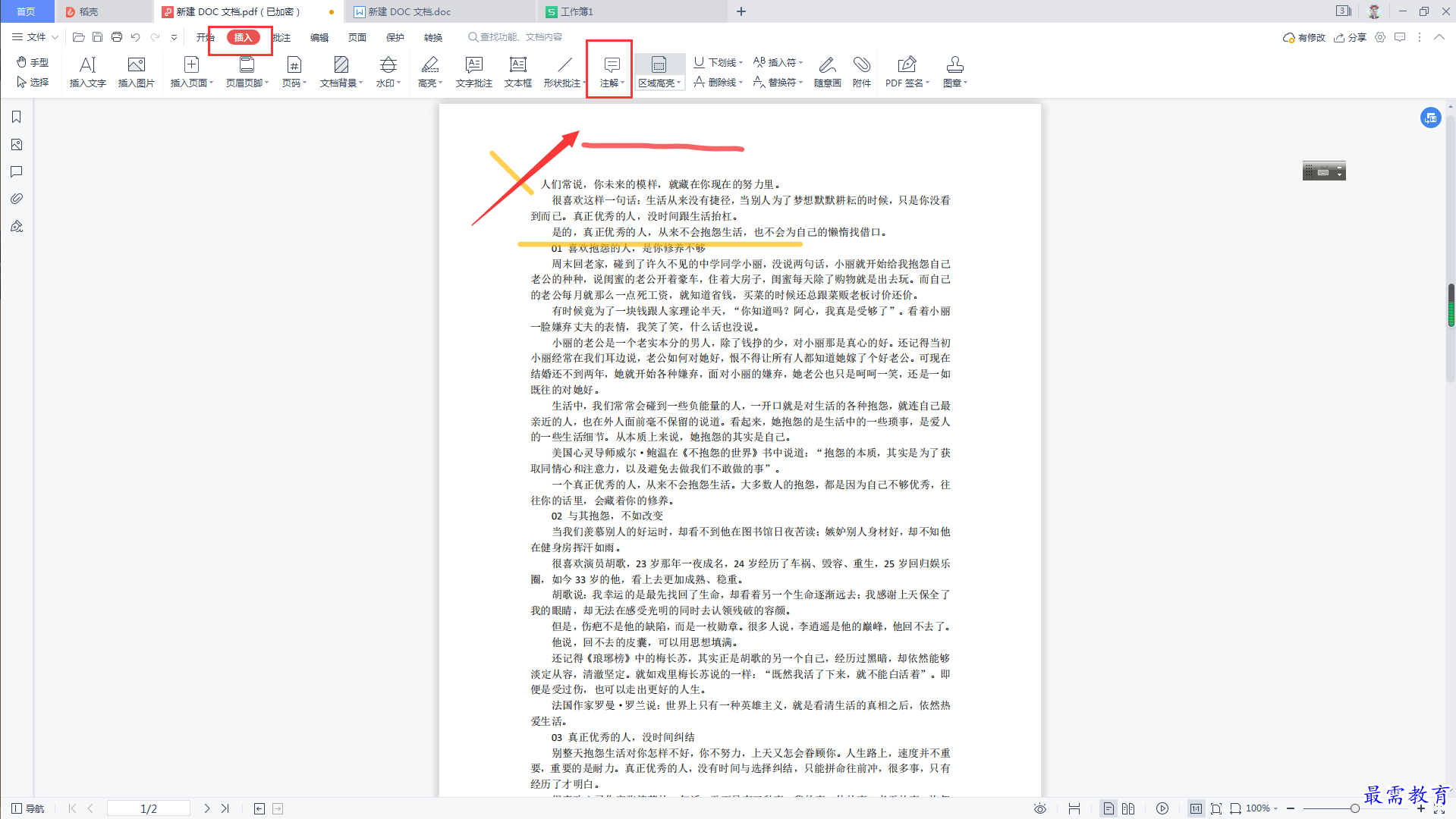Viewport: 1456px width, 819px height.
Task: Open the 保护 ribbon tab
Action: click(395, 37)
